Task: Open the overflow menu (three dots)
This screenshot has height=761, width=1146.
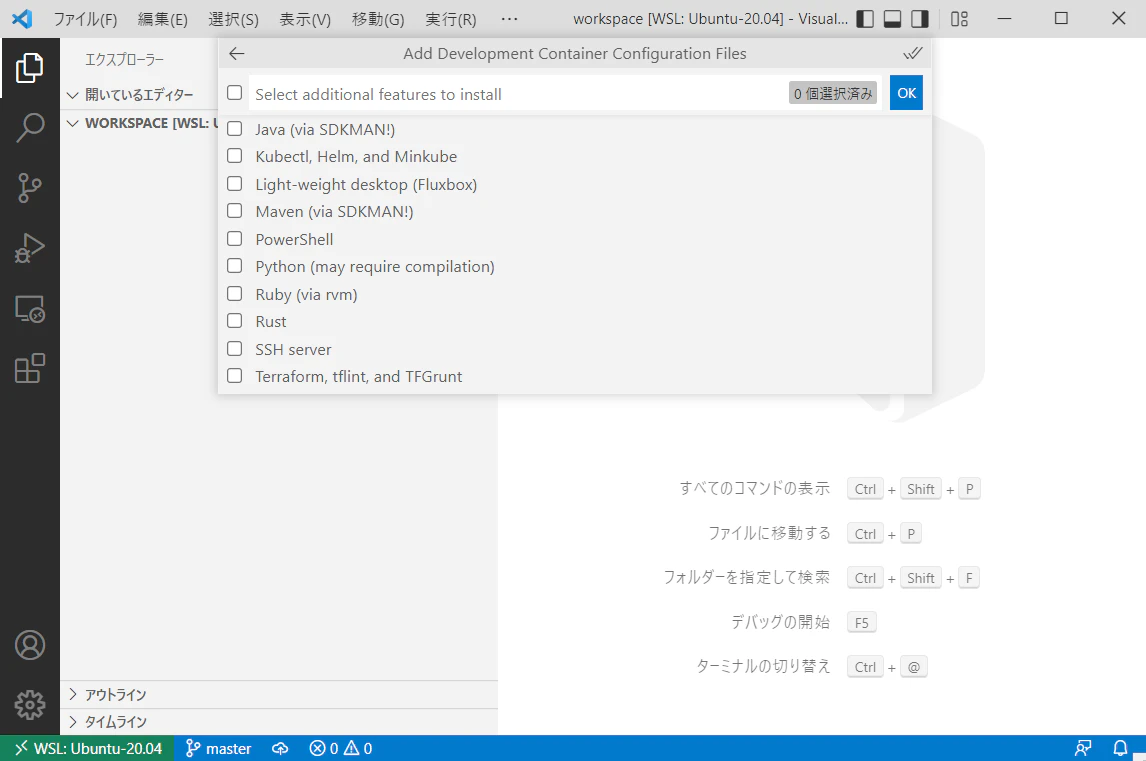Action: [x=509, y=19]
